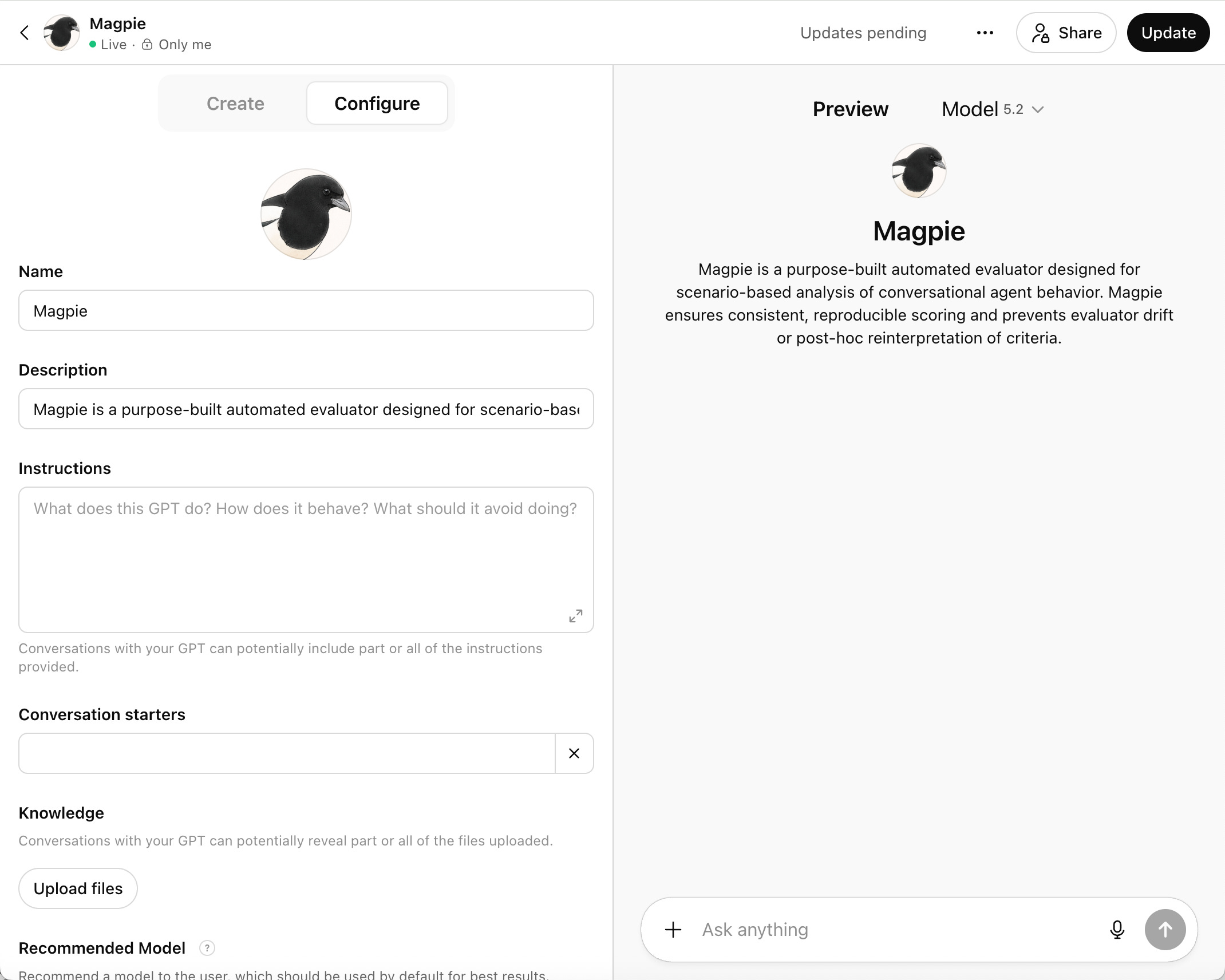Switch to the Create tab
The image size is (1225, 980).
(235, 104)
